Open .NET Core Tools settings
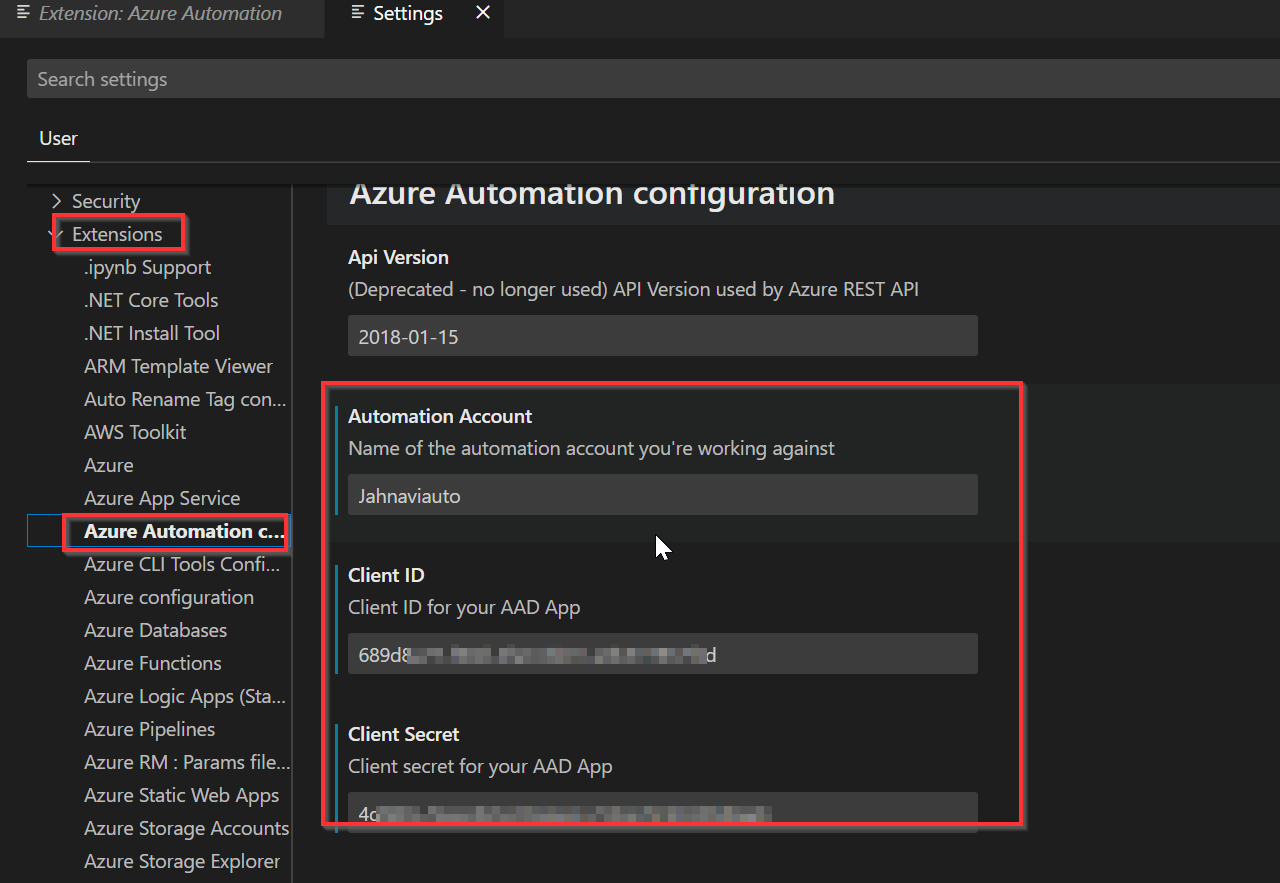 [151, 300]
